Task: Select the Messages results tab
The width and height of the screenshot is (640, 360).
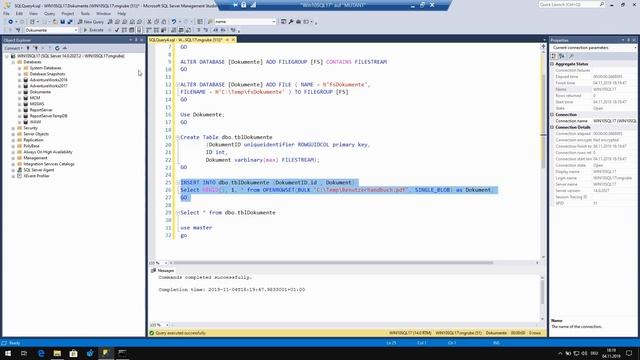Action: coord(162,271)
